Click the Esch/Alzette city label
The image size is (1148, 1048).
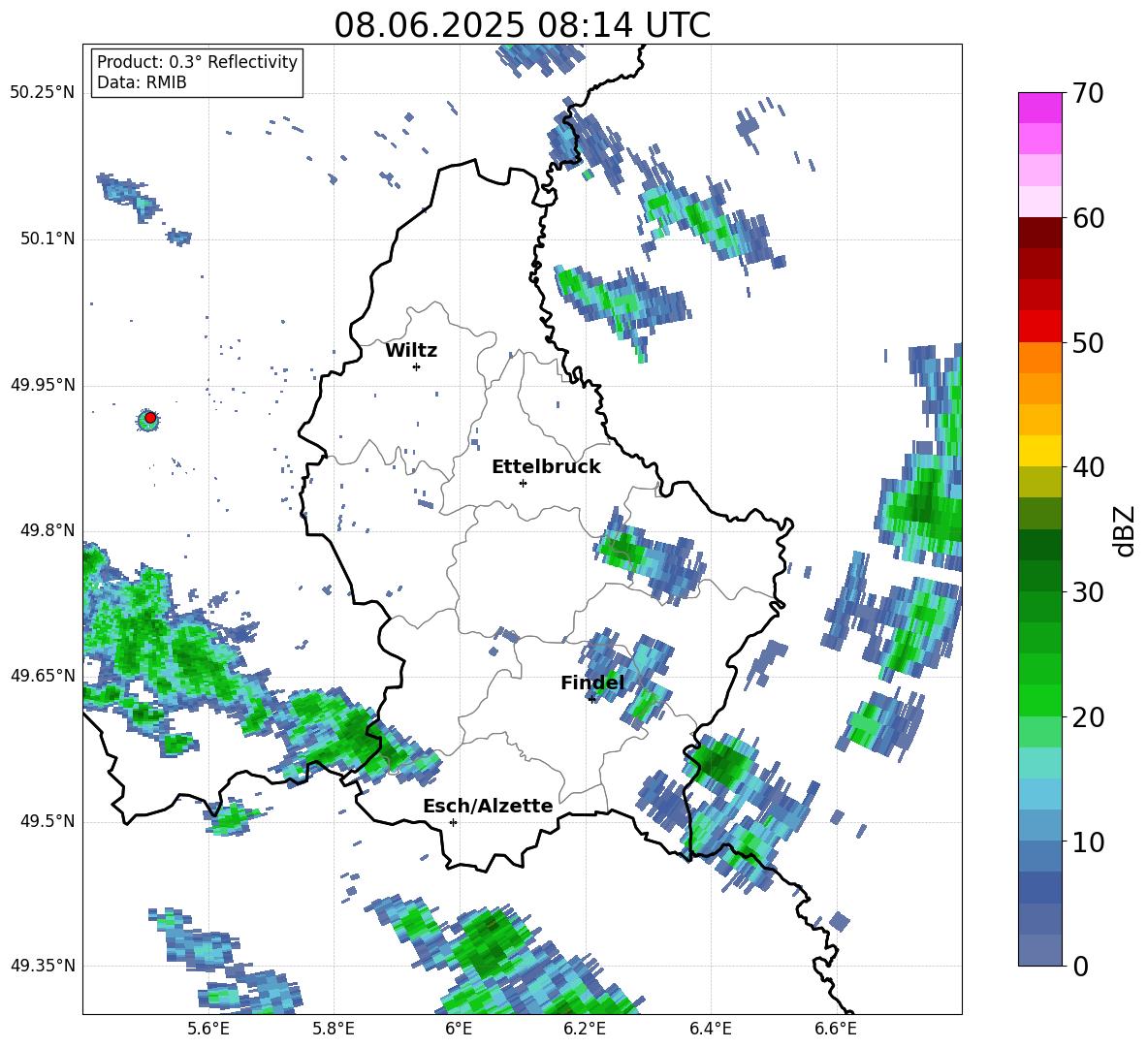point(488,807)
